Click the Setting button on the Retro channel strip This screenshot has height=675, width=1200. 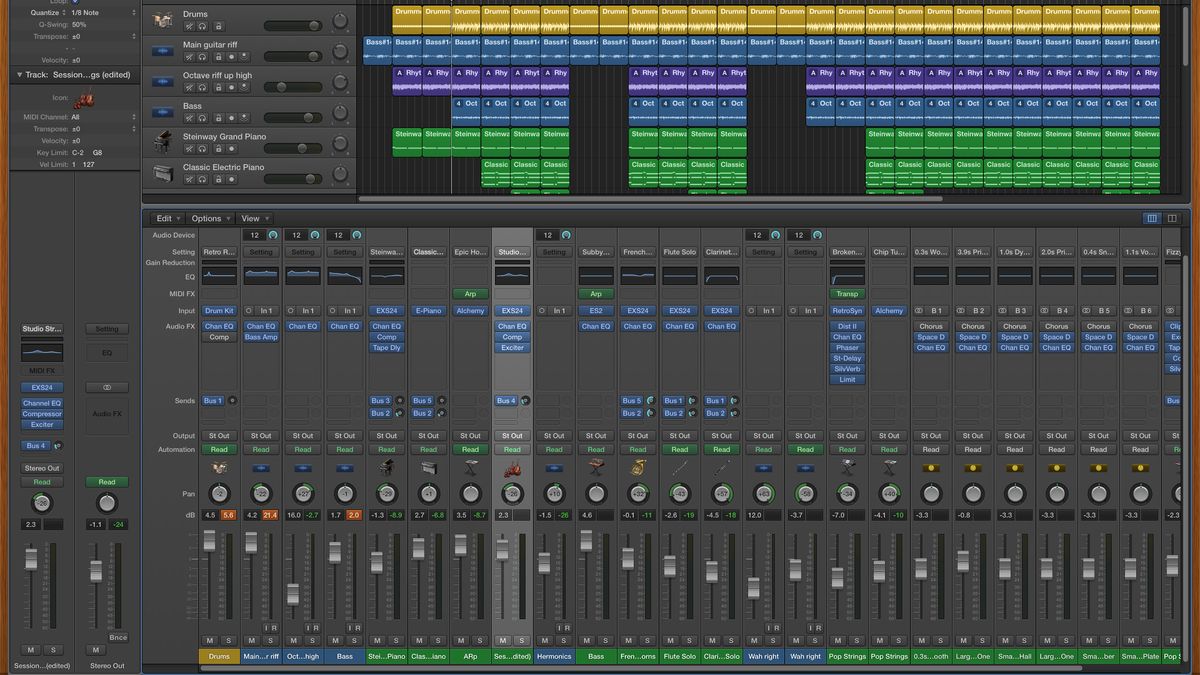(219, 252)
